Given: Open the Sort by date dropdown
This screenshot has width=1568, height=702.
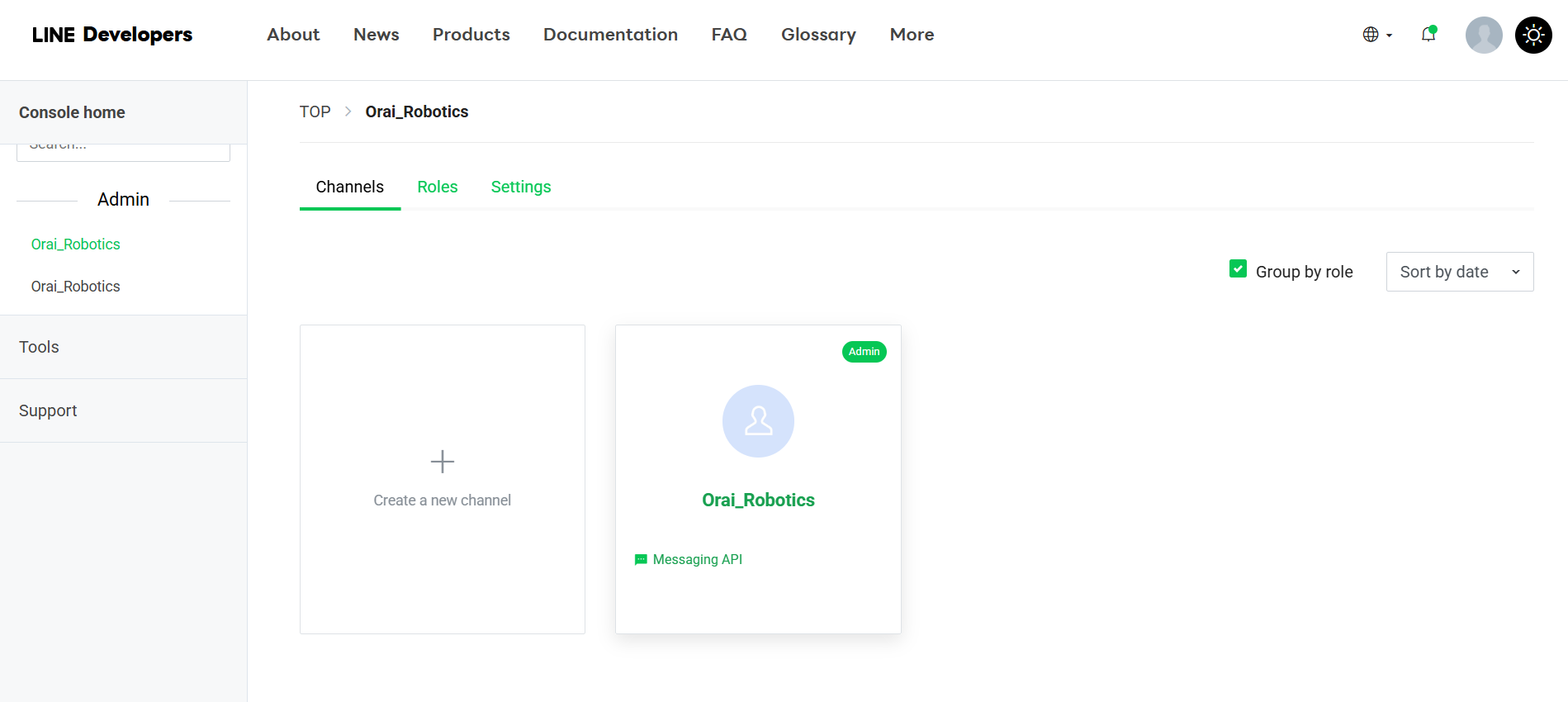Looking at the screenshot, I should [1459, 272].
